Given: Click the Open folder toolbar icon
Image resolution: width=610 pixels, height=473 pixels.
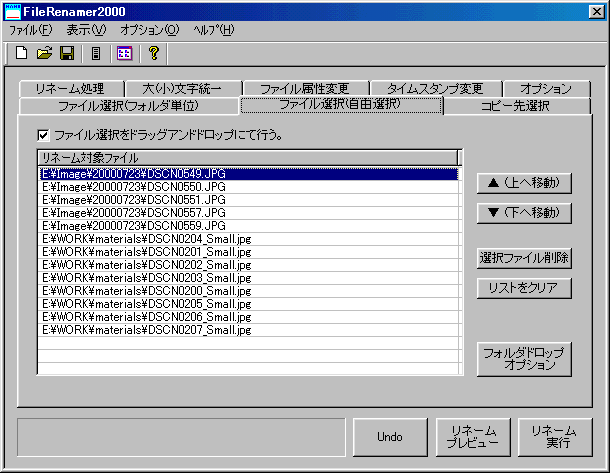Looking at the screenshot, I should [x=44, y=53].
